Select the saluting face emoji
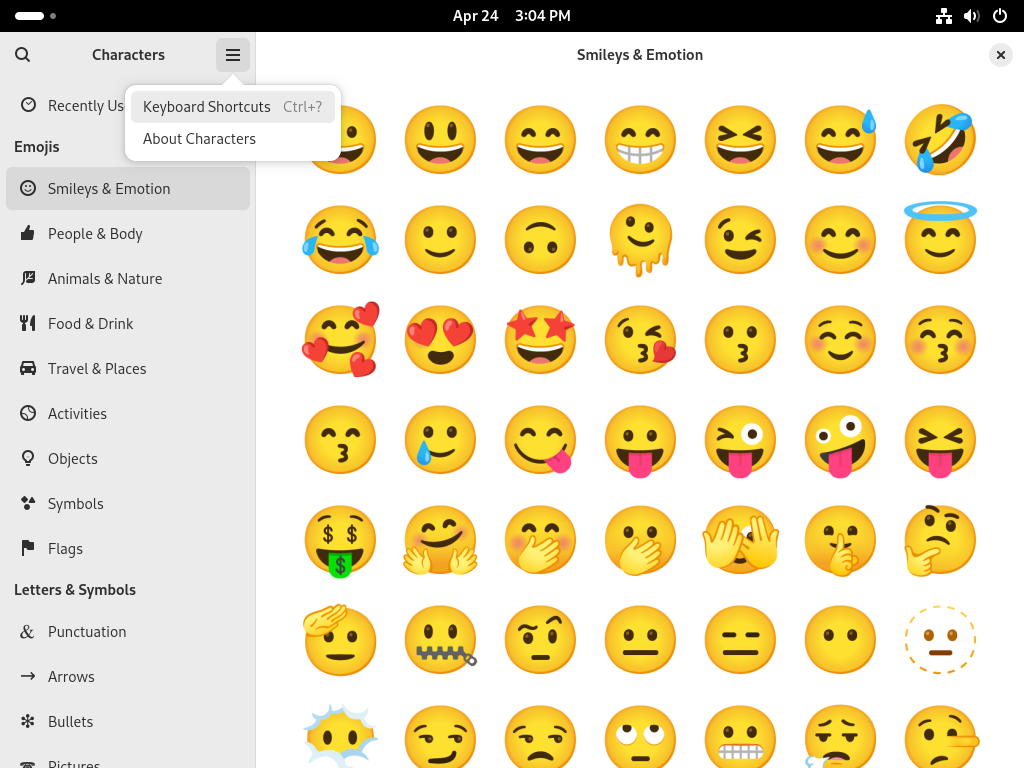The width and height of the screenshot is (1024, 768). (x=340, y=639)
